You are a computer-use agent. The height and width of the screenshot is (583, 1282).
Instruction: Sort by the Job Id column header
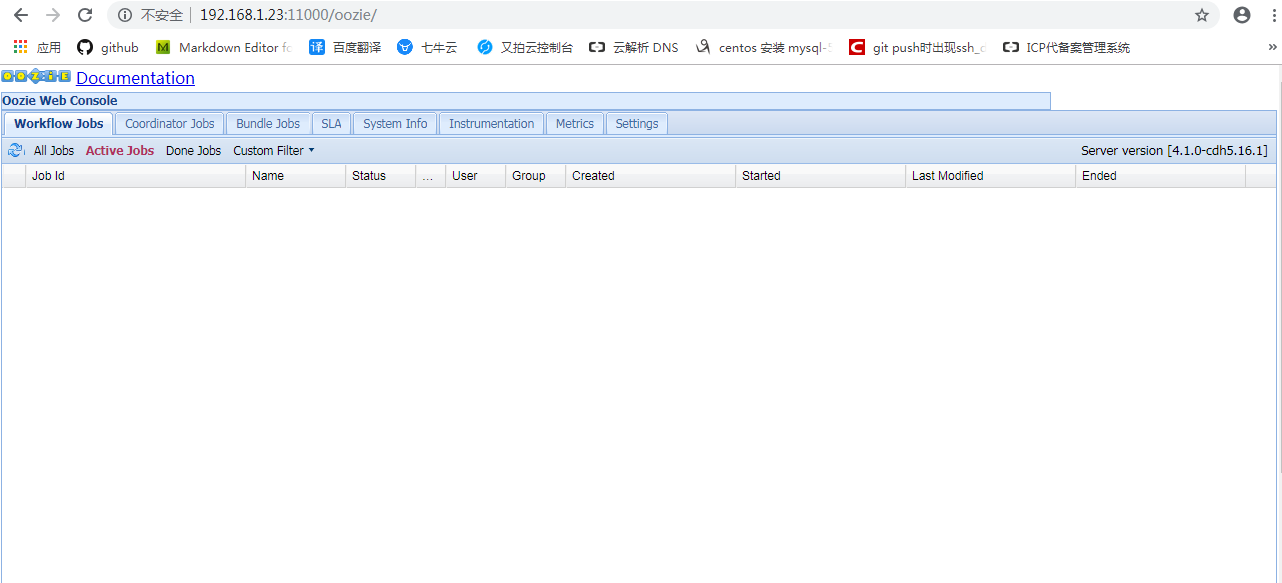coord(48,175)
